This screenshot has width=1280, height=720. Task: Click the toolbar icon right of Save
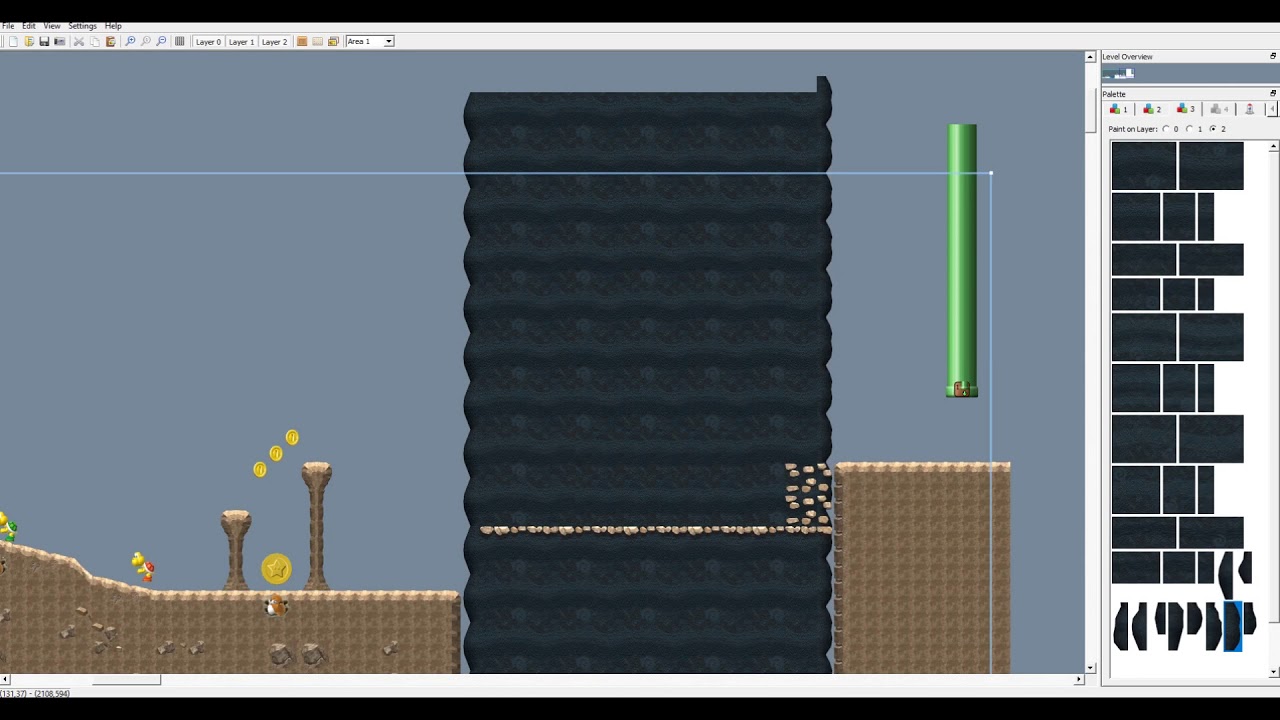[x=59, y=42]
